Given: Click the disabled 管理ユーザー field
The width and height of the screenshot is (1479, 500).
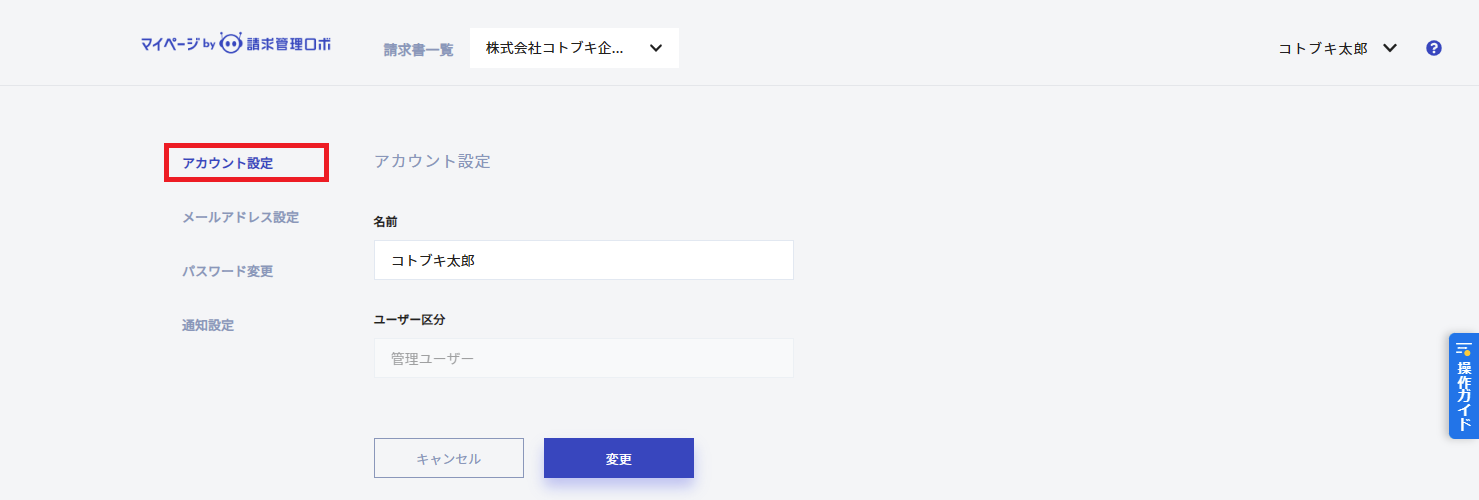Looking at the screenshot, I should [583, 358].
